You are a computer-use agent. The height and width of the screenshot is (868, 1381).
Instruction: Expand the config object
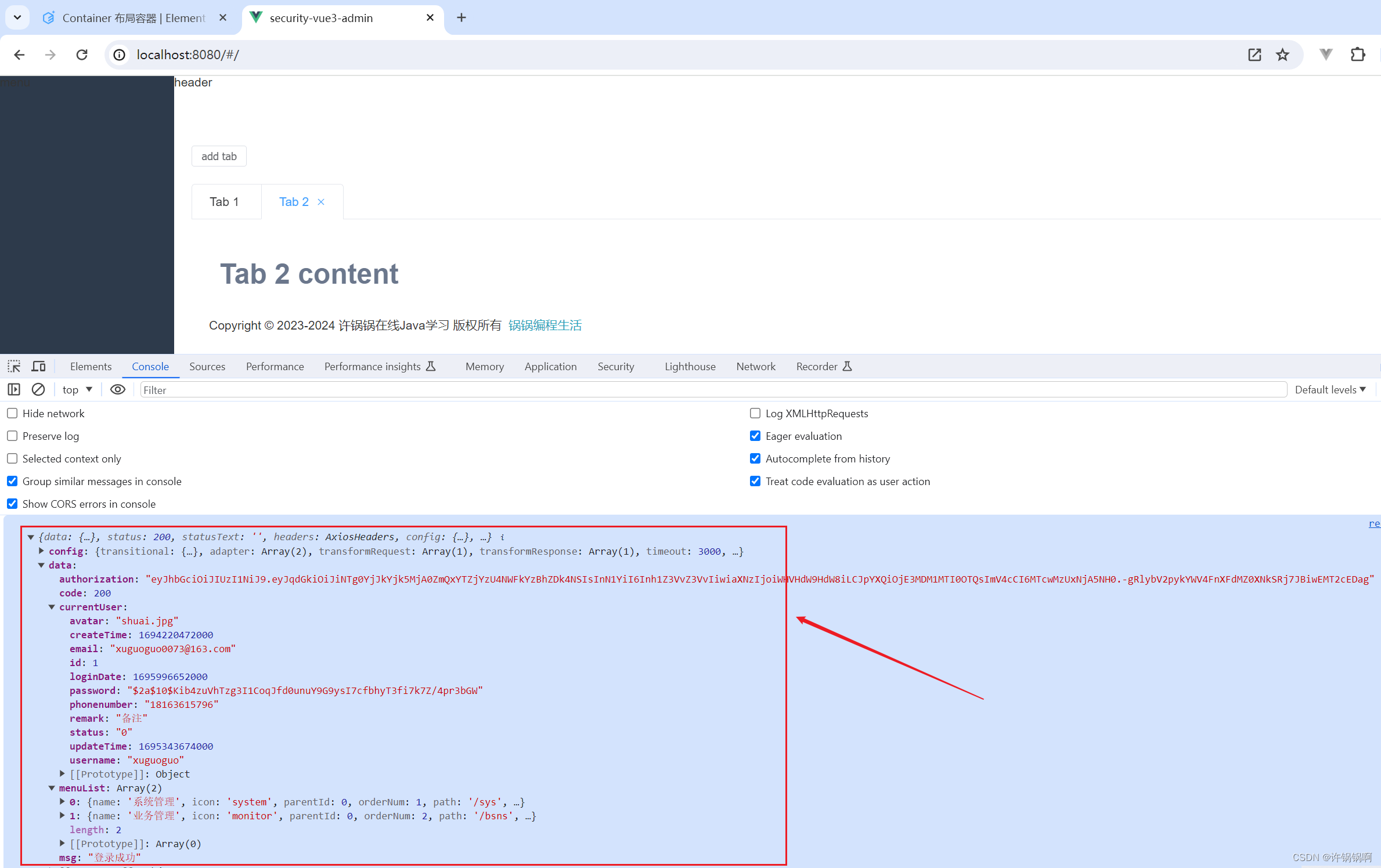coord(41,551)
